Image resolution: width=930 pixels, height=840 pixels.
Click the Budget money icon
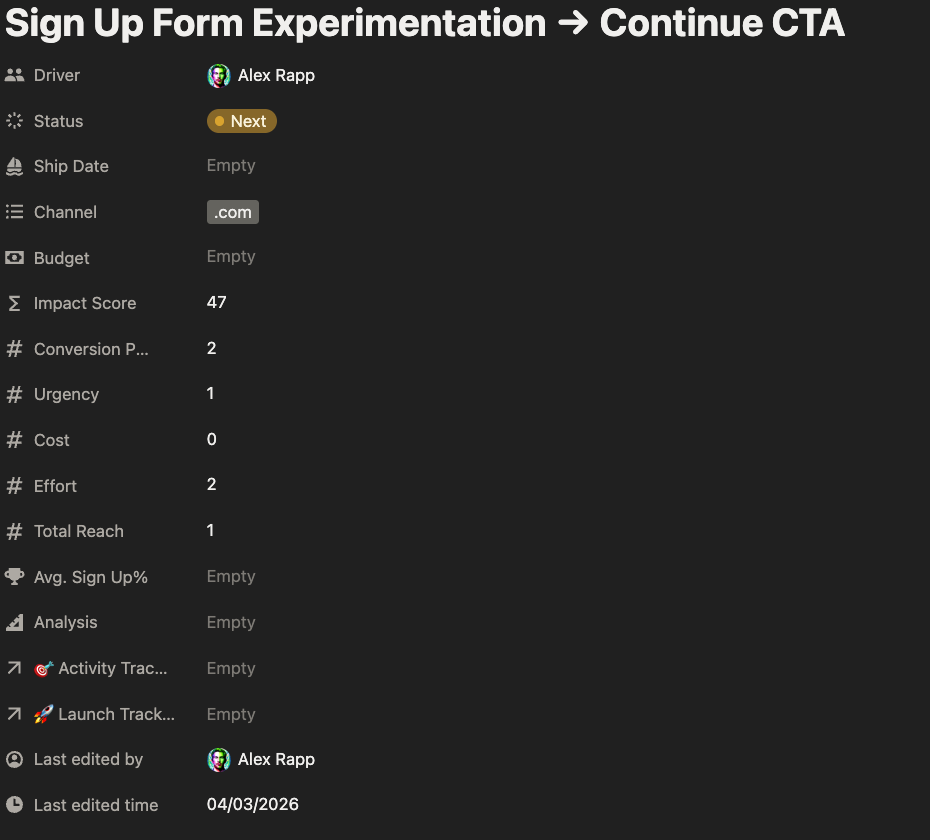click(x=14, y=258)
